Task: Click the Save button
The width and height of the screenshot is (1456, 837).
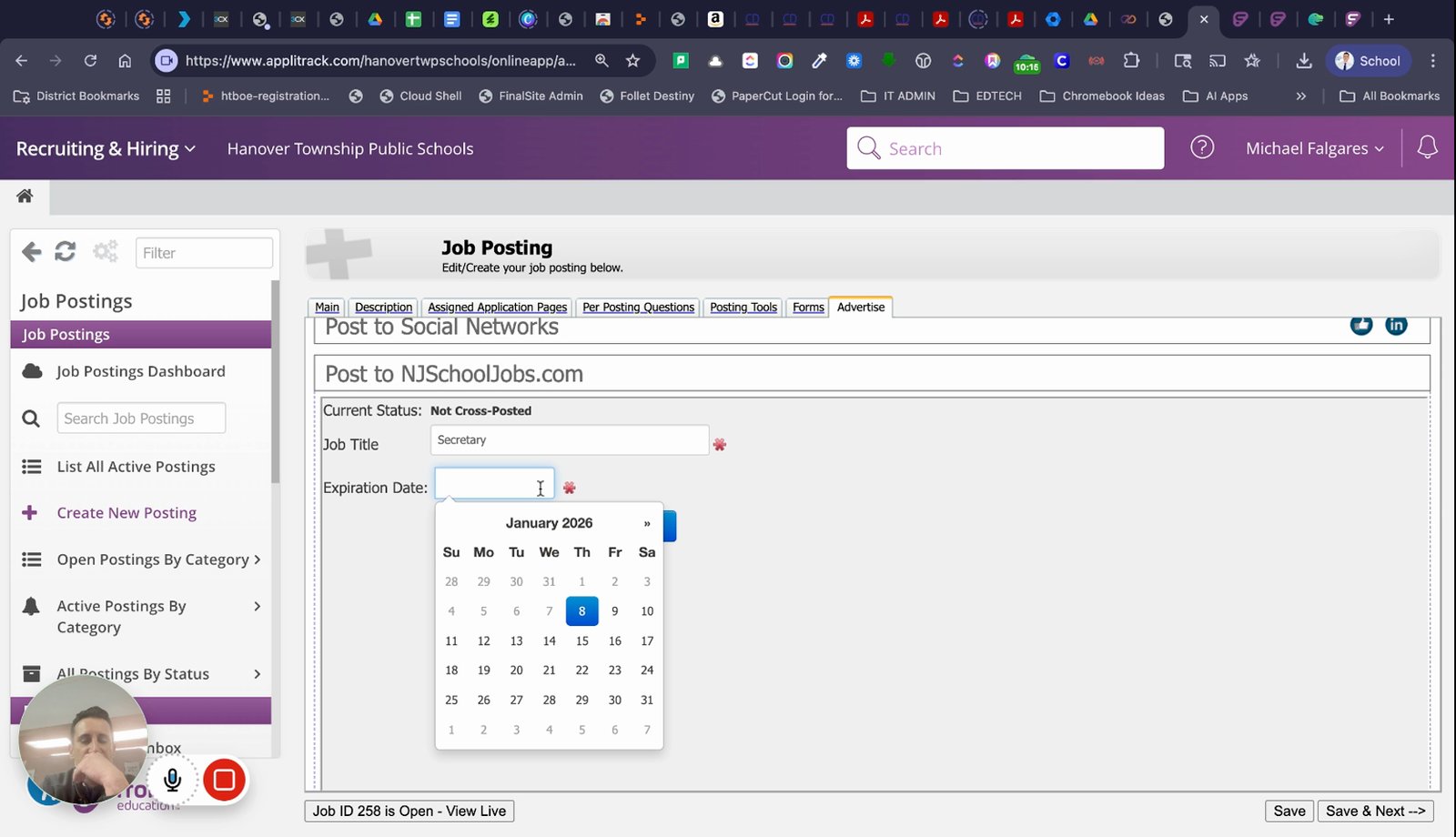Action: click(1289, 811)
